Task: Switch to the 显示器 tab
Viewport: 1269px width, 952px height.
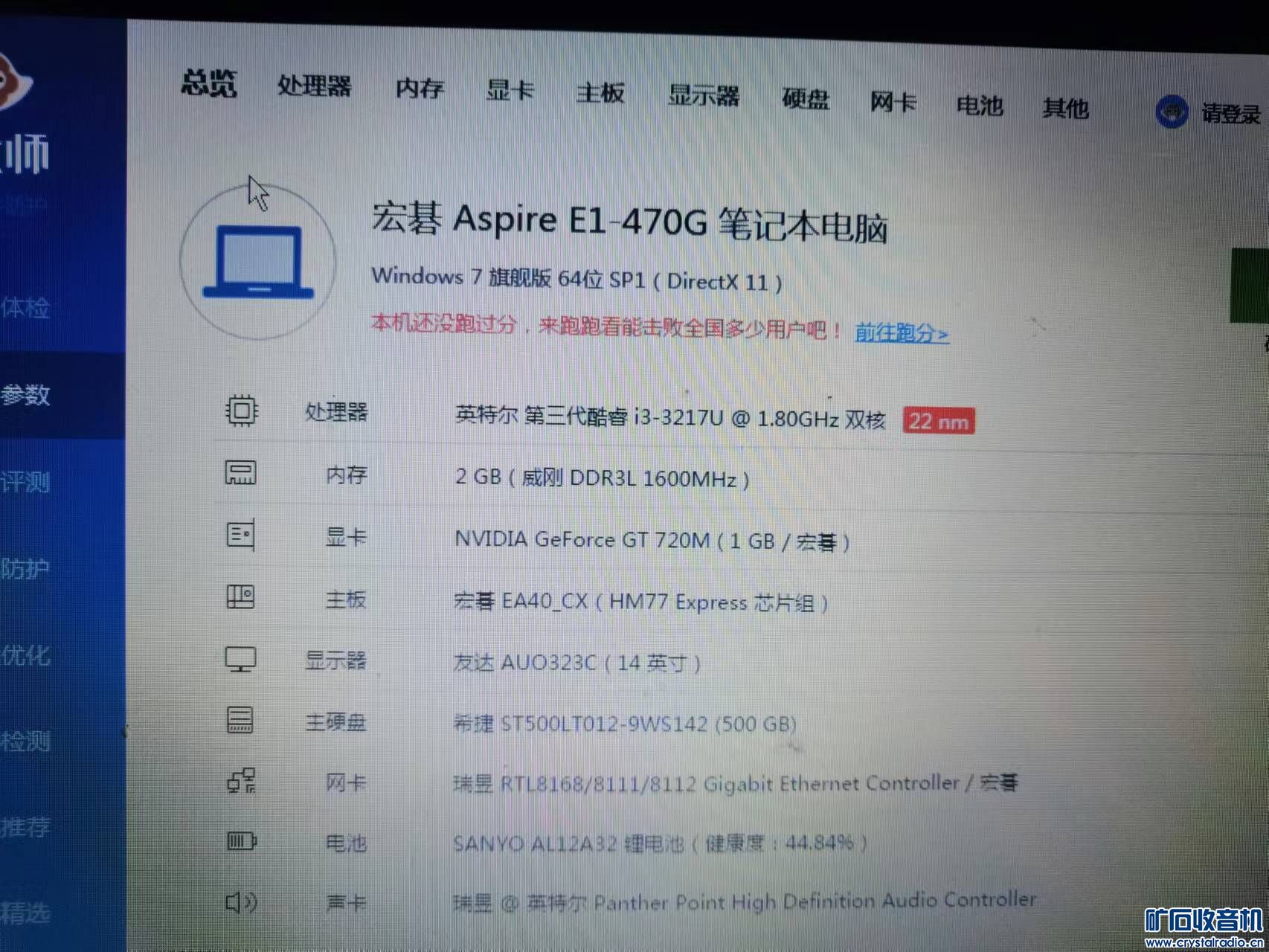Action: pos(703,96)
